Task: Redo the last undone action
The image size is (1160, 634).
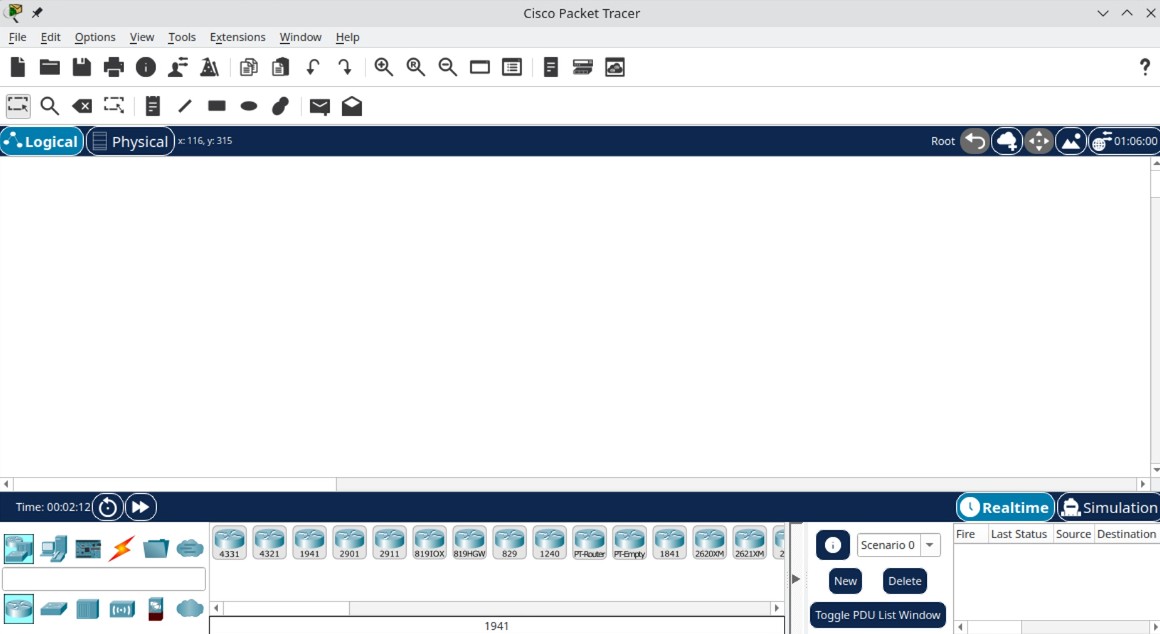Action: tap(345, 67)
